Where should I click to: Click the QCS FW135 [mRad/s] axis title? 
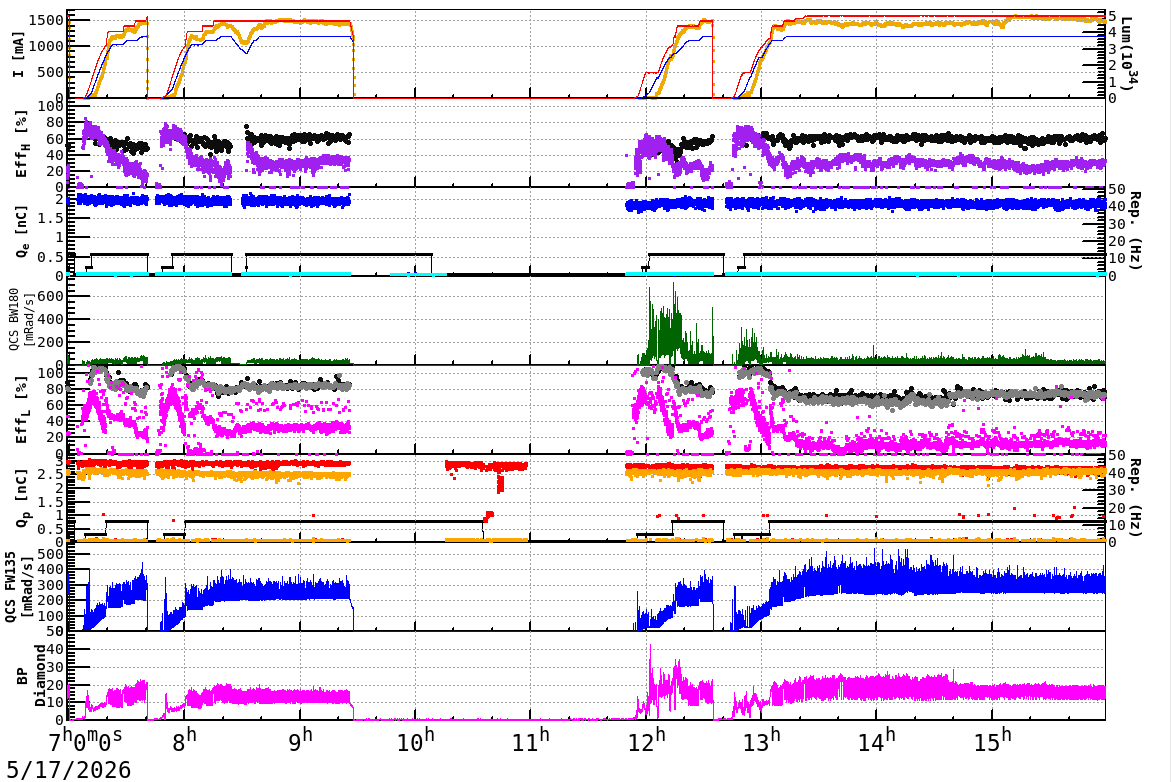19,587
